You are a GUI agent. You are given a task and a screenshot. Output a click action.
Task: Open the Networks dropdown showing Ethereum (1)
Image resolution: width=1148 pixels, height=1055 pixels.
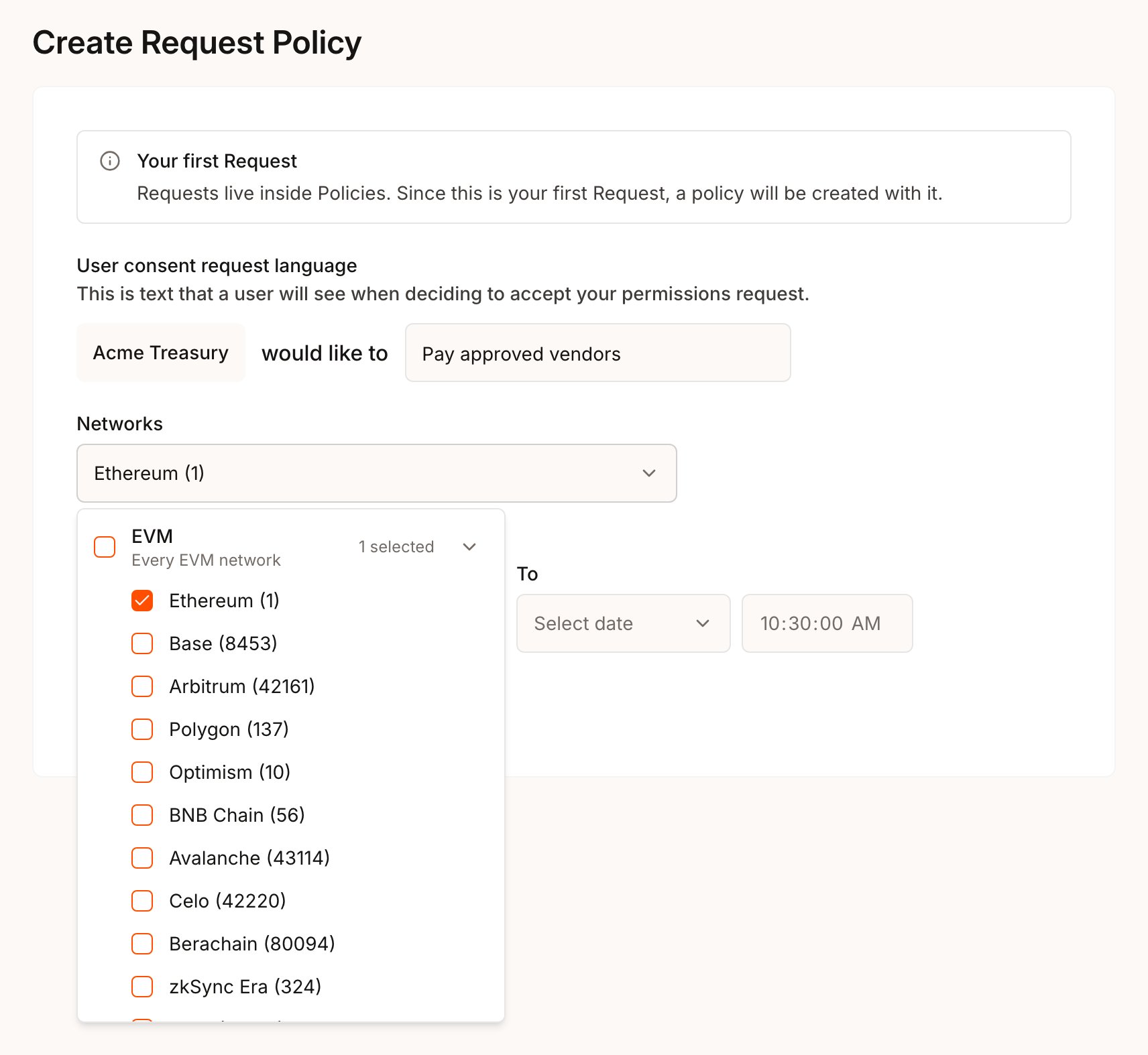pos(377,473)
